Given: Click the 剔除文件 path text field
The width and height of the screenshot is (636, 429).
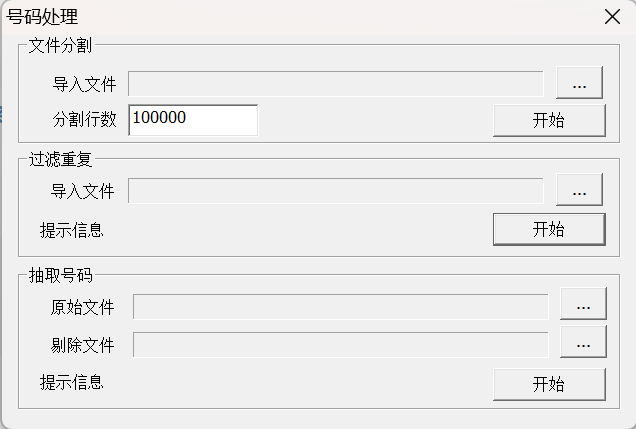Looking at the screenshot, I should click(x=340, y=345).
